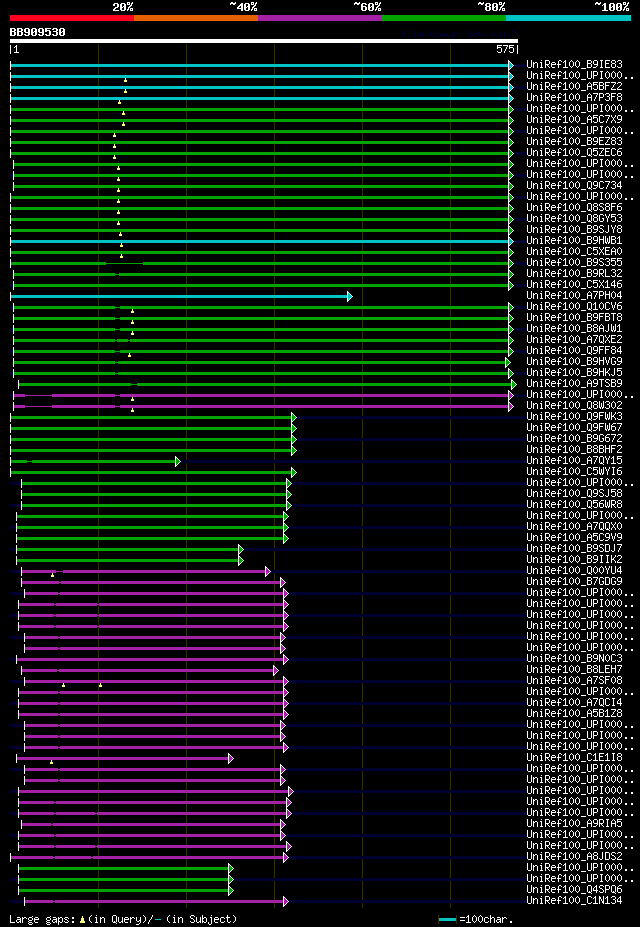This screenshot has height=927, width=640.
Task: Select the UniRef100_B9N0C3 label
Action: point(574,659)
